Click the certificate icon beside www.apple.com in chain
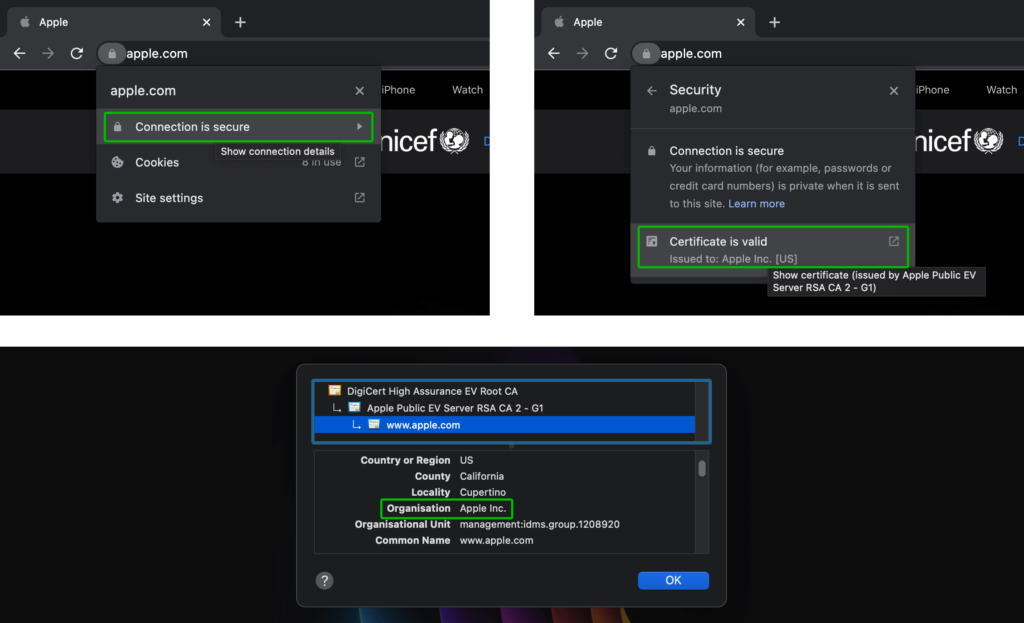This screenshot has width=1024, height=623. [374, 424]
